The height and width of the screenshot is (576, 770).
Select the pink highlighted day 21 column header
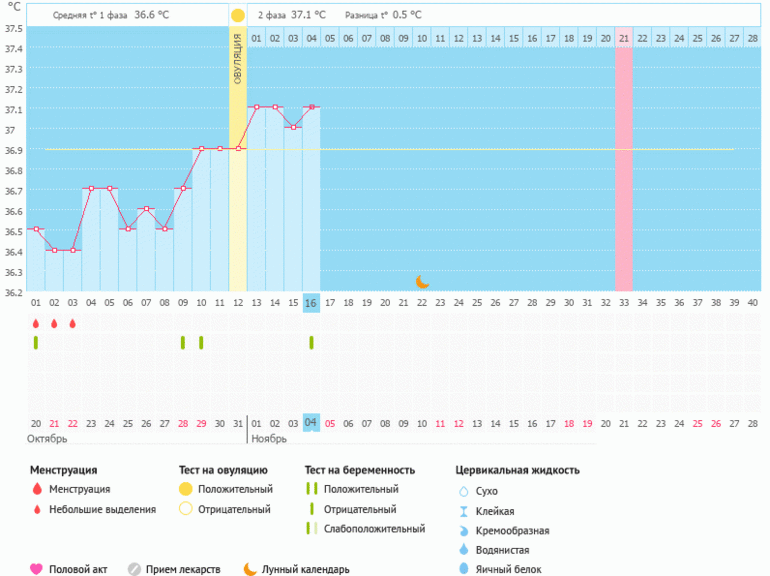(x=623, y=38)
